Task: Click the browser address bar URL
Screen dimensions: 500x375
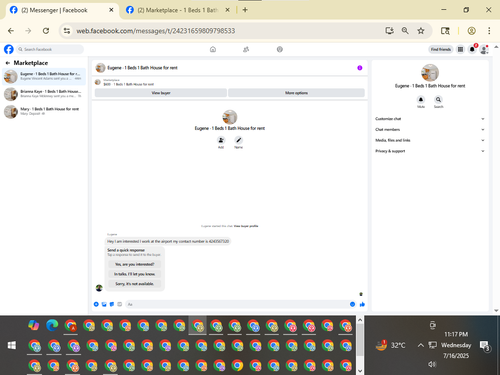Action: (x=156, y=31)
